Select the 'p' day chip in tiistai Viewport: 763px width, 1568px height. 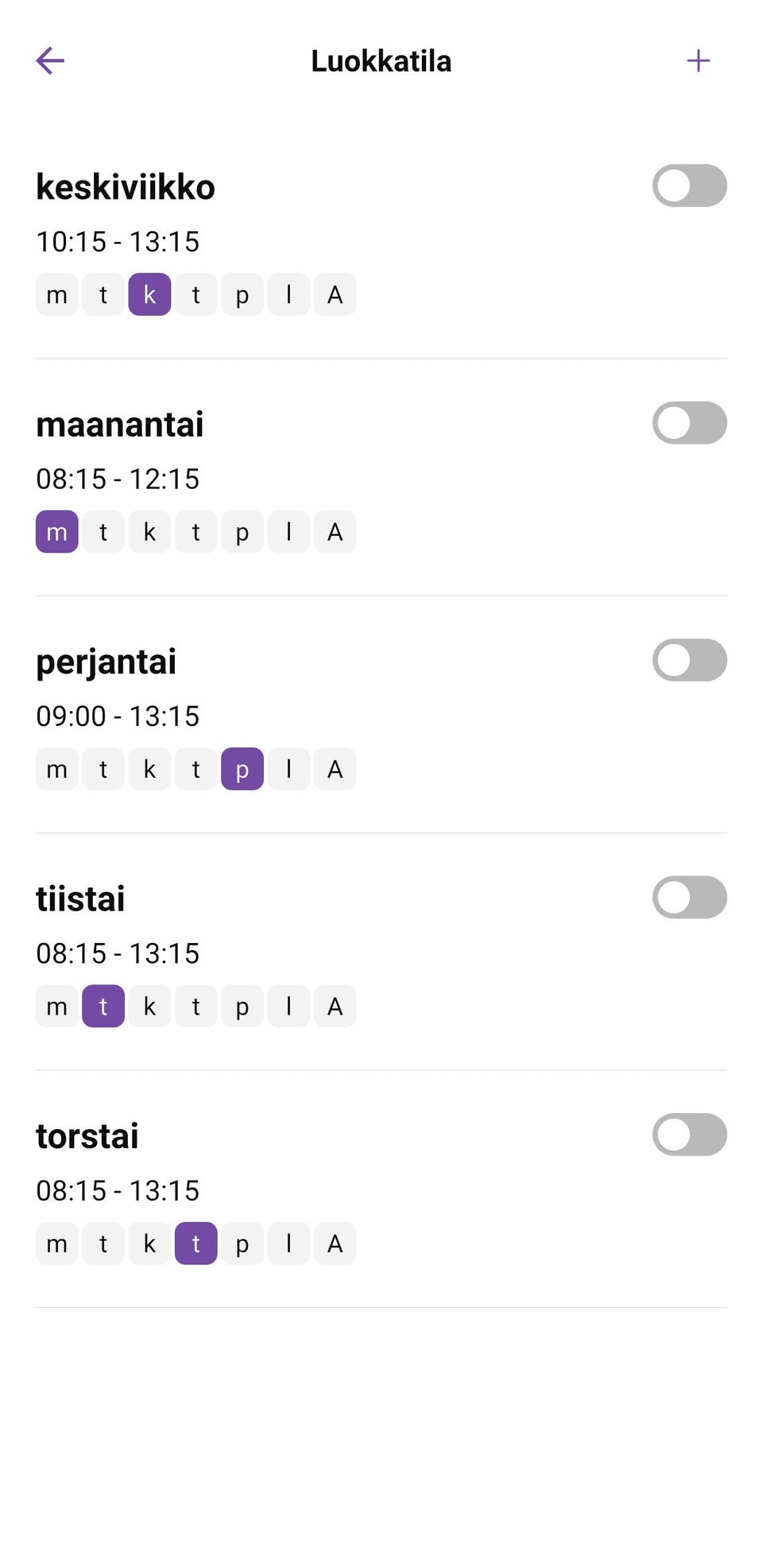pos(242,1007)
